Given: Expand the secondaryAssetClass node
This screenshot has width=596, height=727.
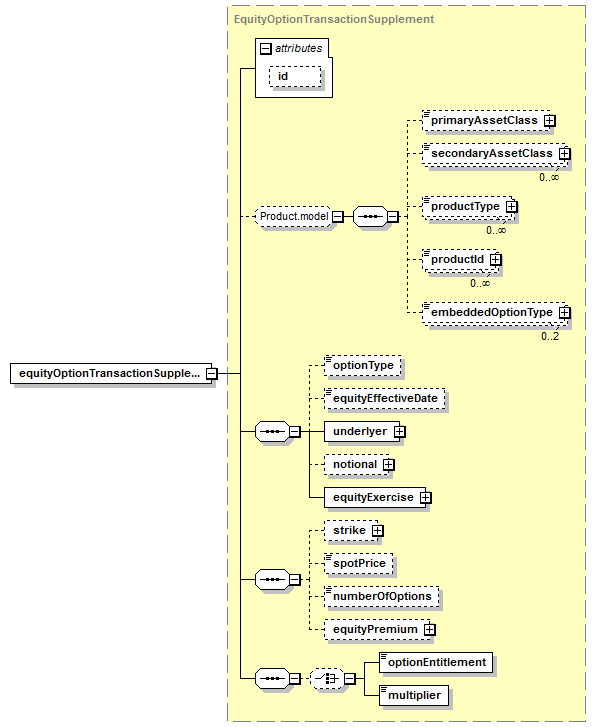Looking at the screenshot, I should 564,153.
